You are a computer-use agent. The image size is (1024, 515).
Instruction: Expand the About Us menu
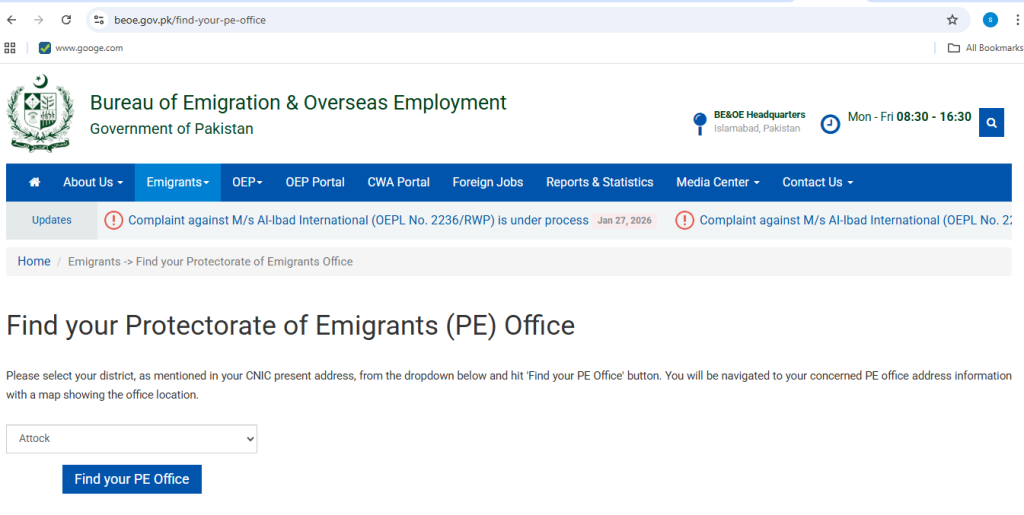pos(93,182)
